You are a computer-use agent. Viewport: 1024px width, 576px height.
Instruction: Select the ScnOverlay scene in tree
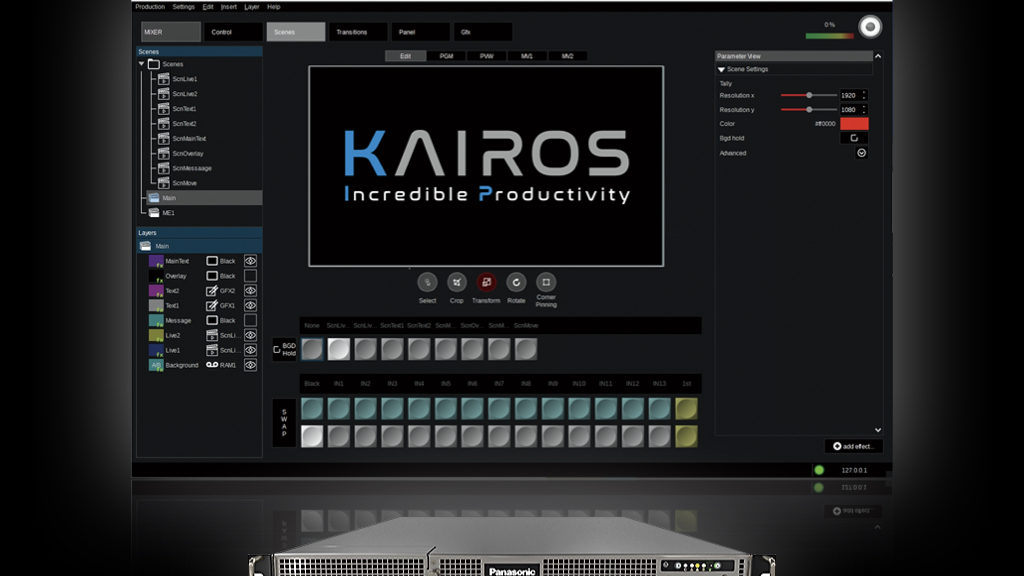click(187, 153)
